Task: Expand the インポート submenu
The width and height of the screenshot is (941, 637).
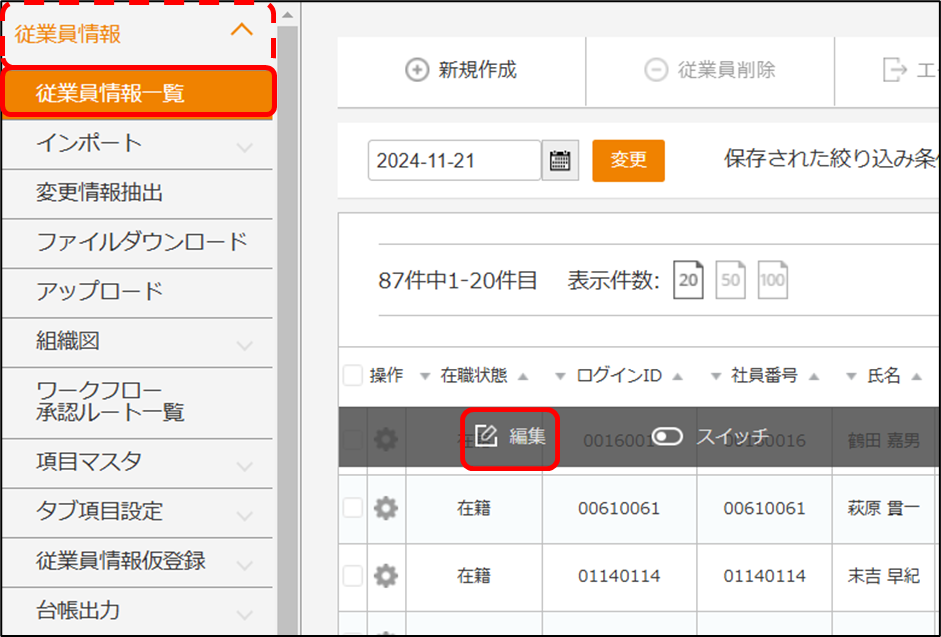Action: point(244,147)
